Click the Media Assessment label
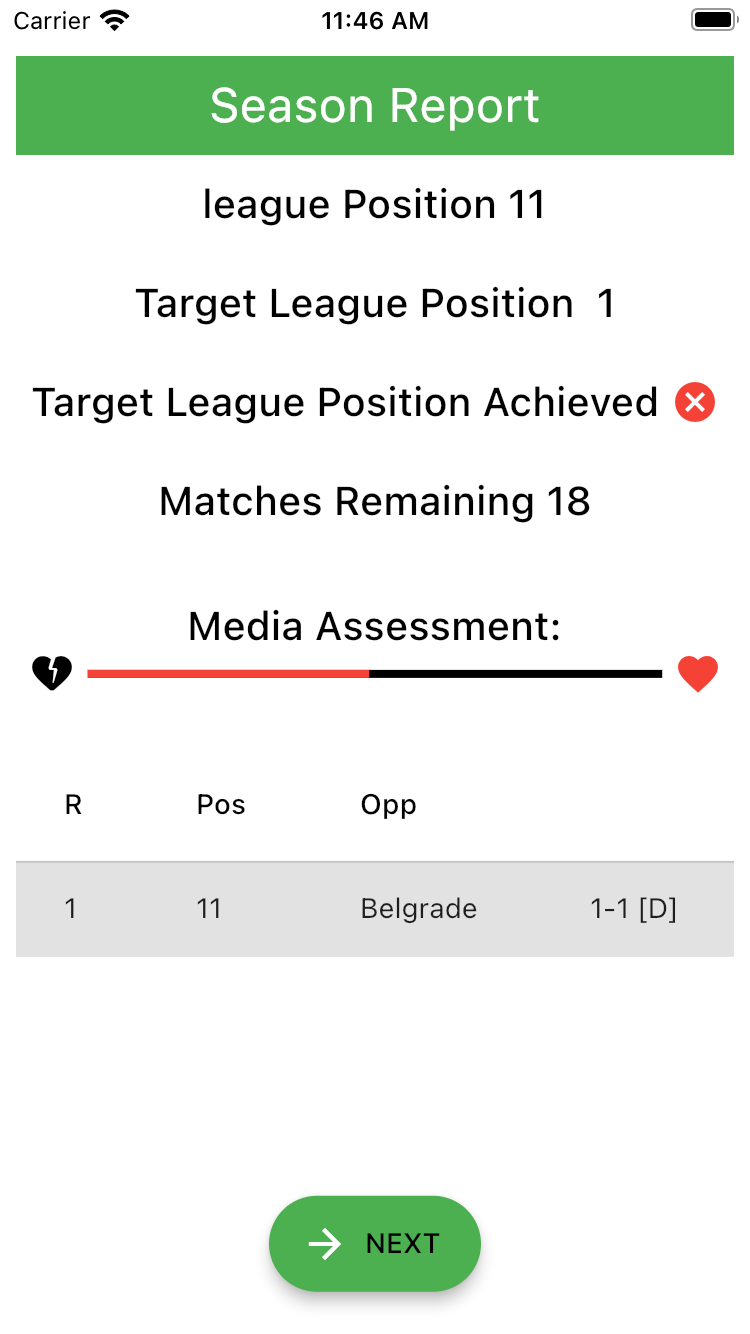 coord(375,627)
